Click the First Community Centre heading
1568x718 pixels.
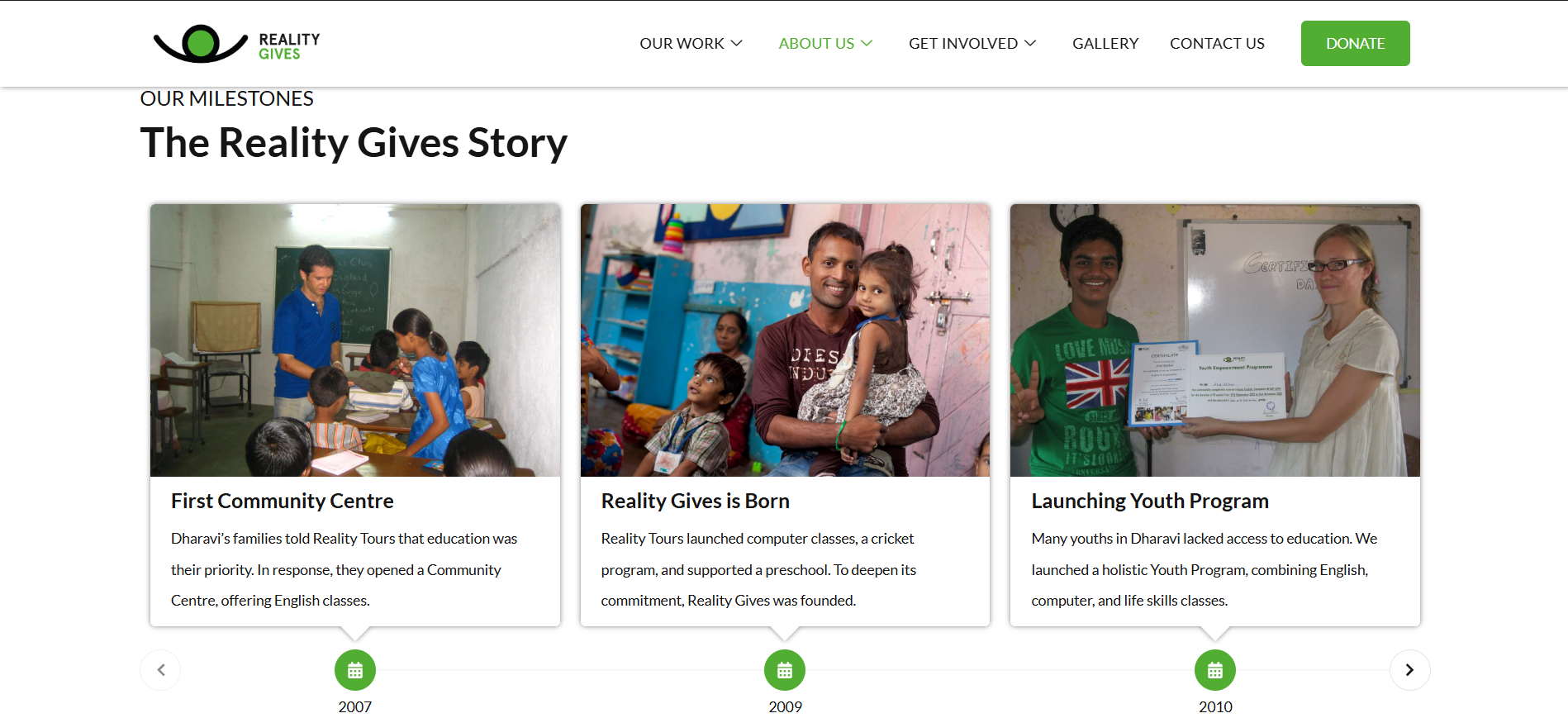coord(282,502)
